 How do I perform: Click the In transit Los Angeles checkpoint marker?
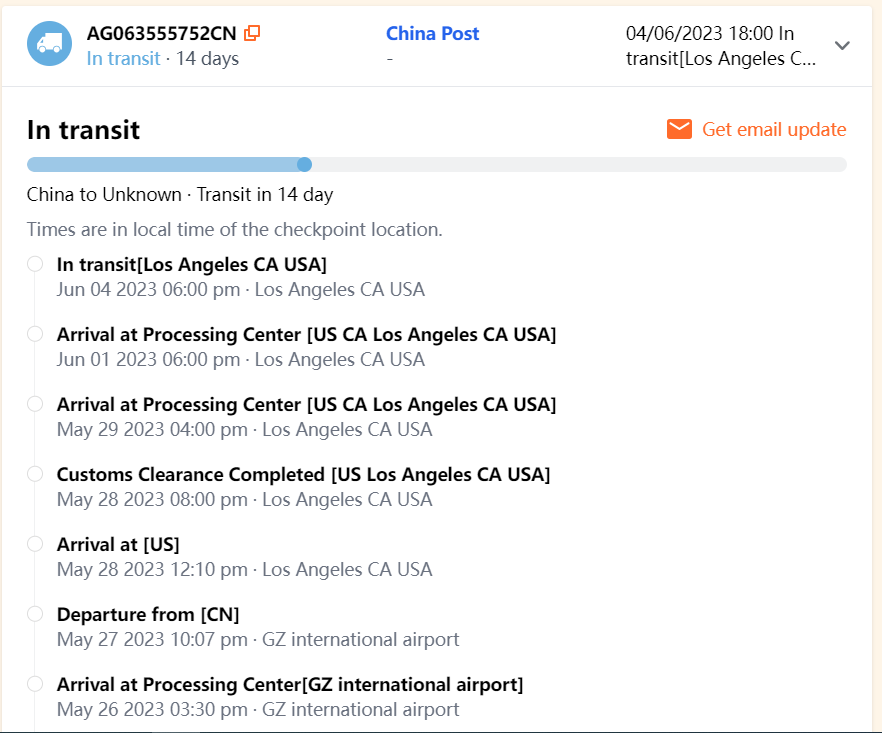click(35, 264)
